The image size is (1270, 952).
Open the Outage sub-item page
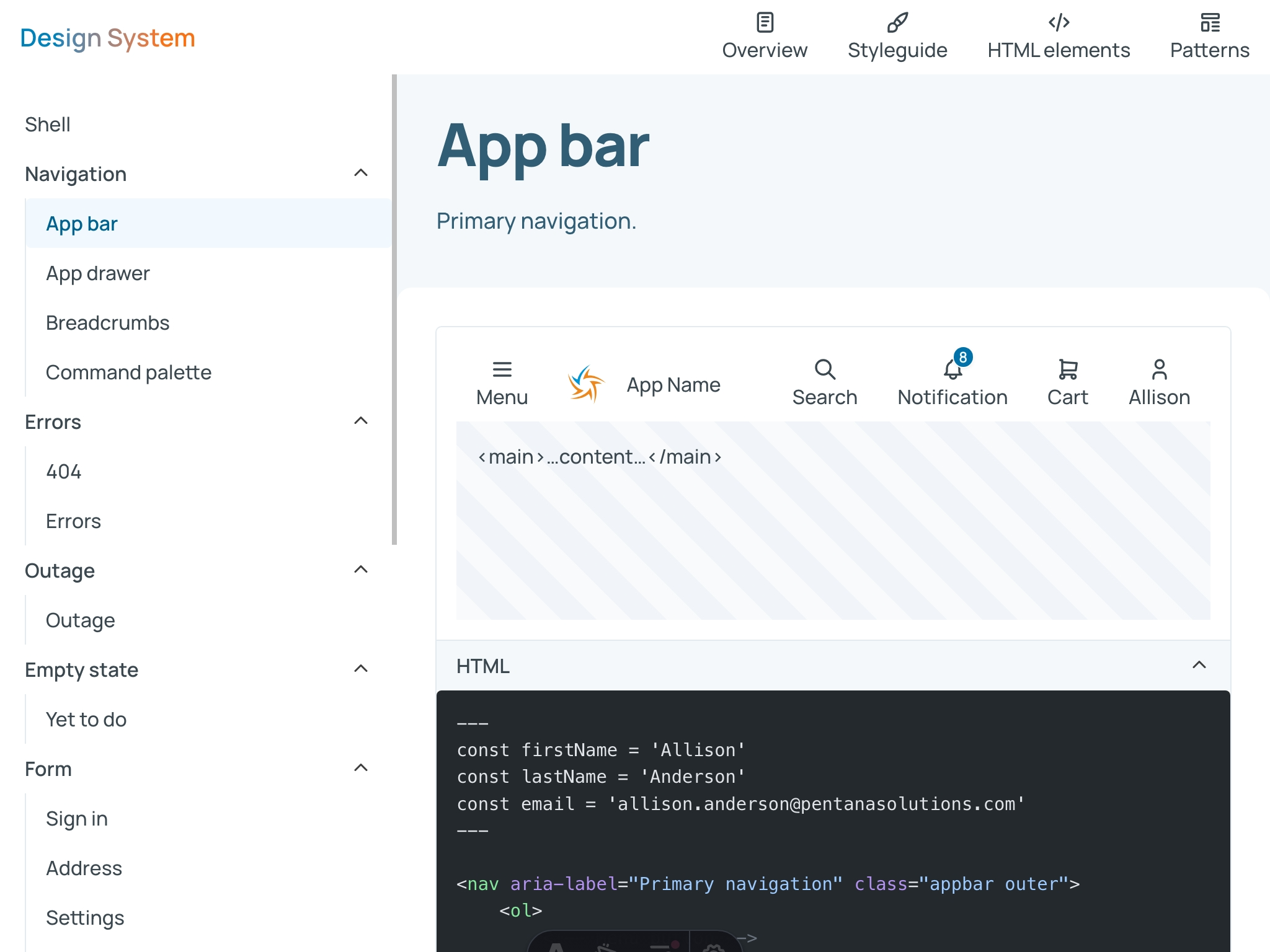click(x=80, y=620)
